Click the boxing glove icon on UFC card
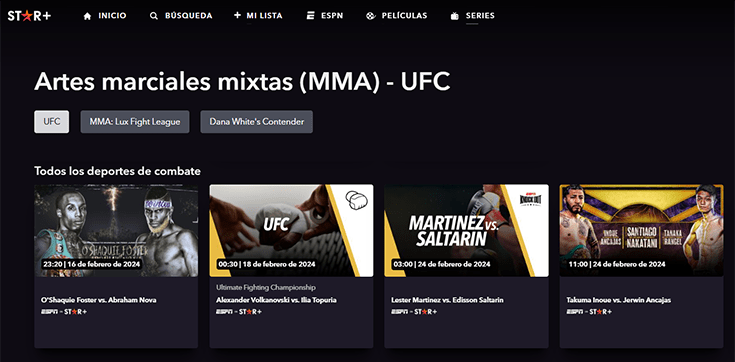This screenshot has height=362, width=735. pyautogui.click(x=356, y=200)
